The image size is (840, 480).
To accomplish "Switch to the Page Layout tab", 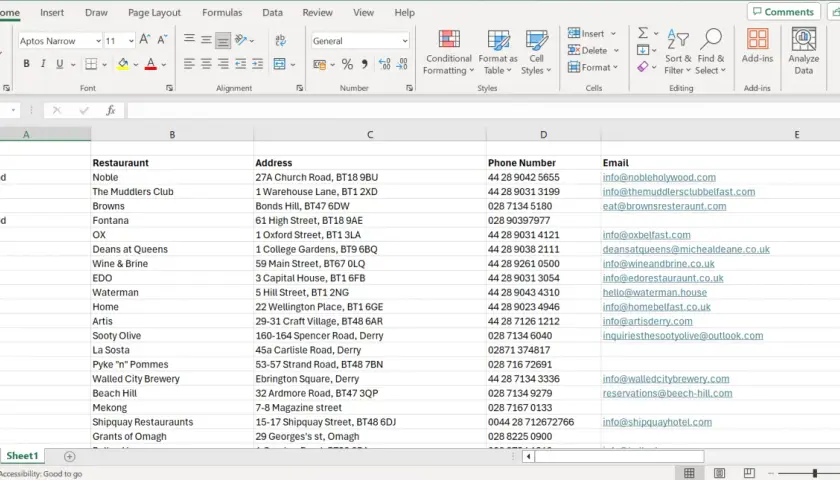I will (154, 12).
